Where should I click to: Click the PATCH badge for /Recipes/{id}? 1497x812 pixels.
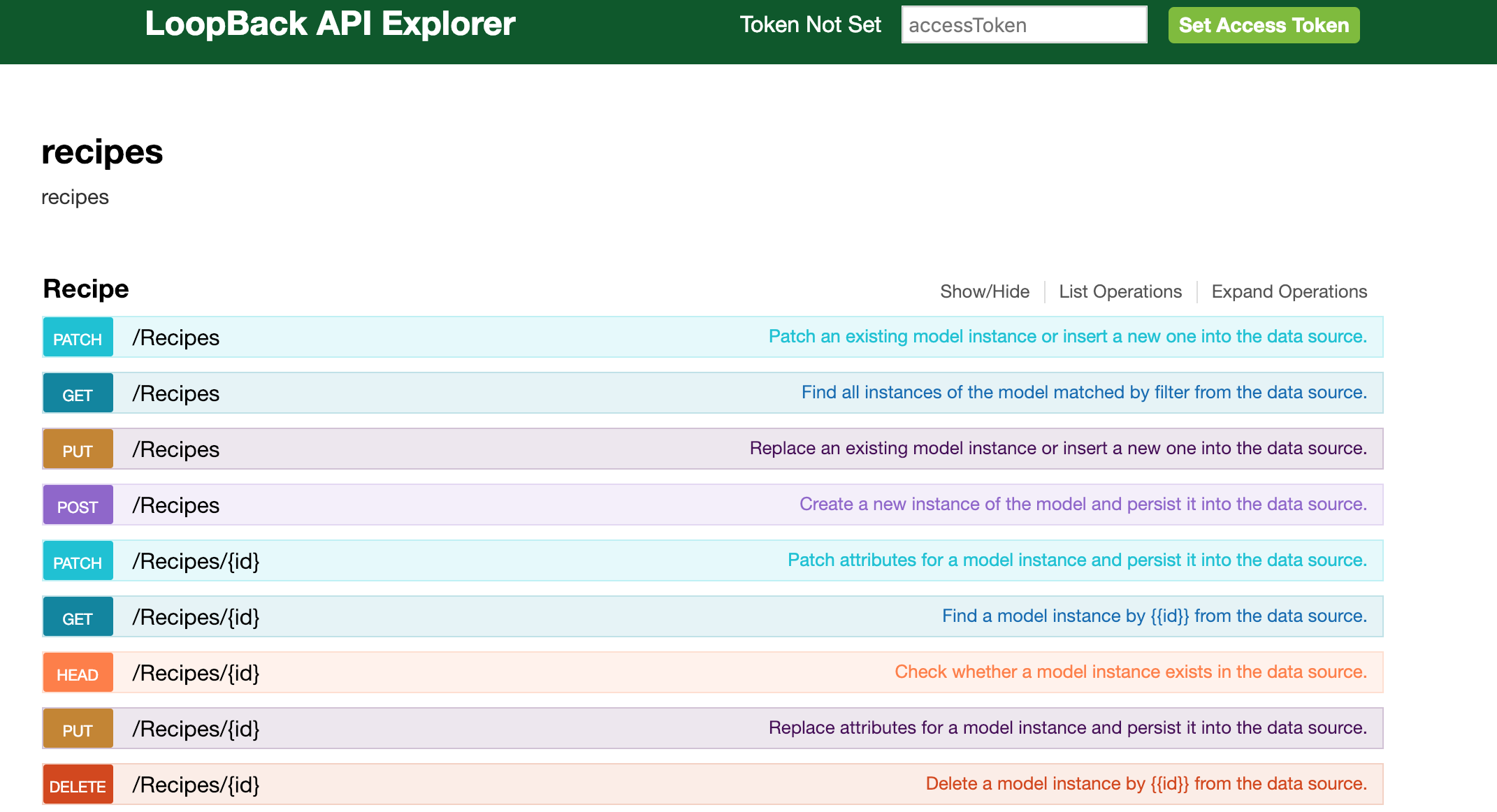78,562
